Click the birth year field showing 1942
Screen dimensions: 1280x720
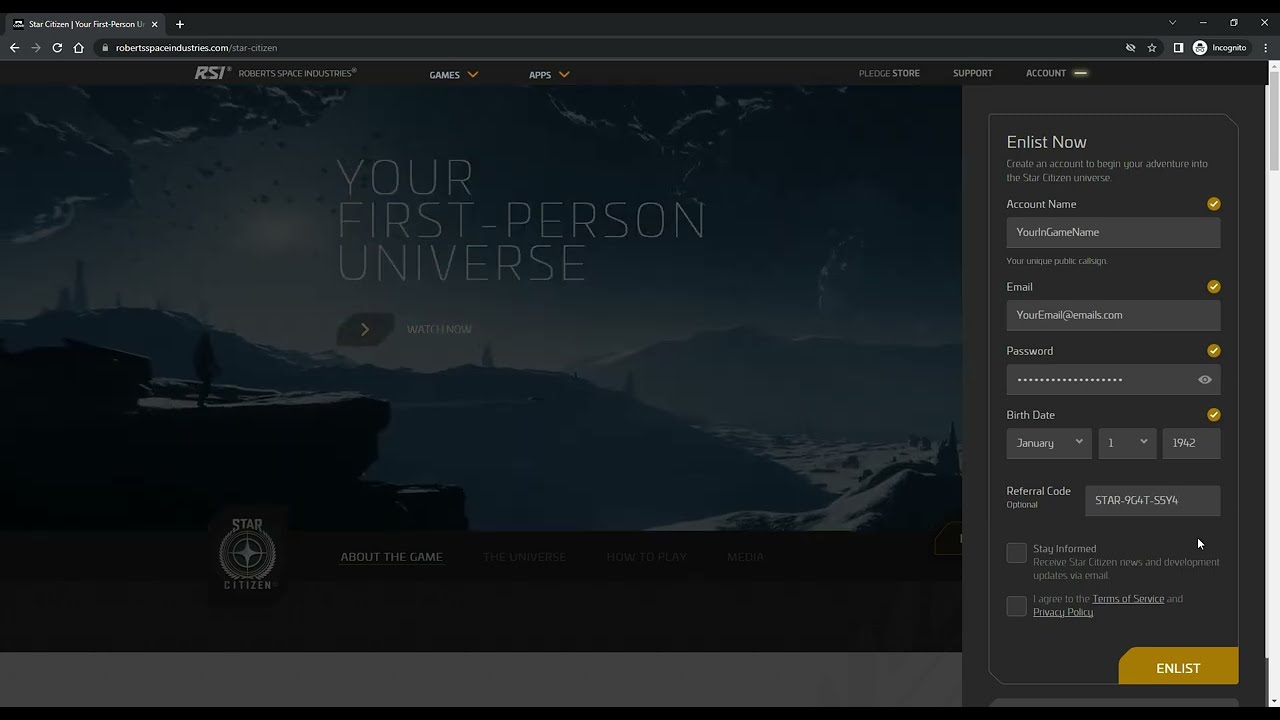[x=1191, y=443]
